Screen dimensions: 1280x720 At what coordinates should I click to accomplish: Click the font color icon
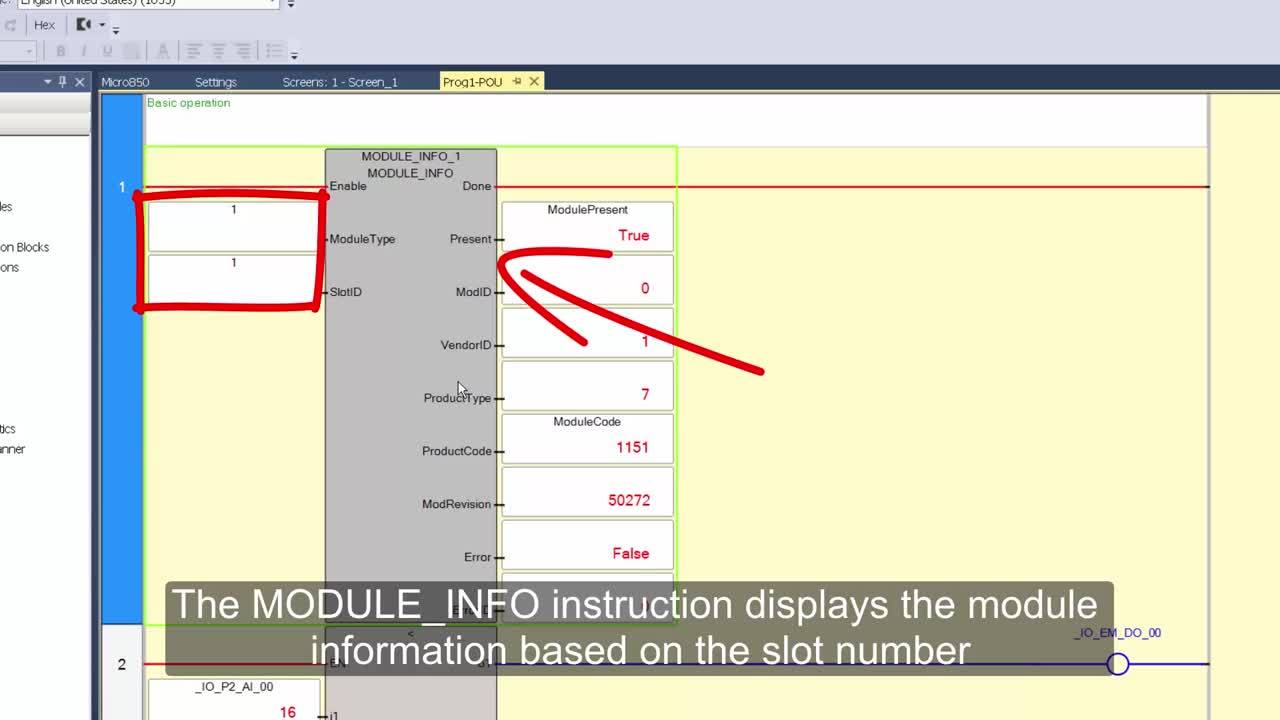coord(163,51)
